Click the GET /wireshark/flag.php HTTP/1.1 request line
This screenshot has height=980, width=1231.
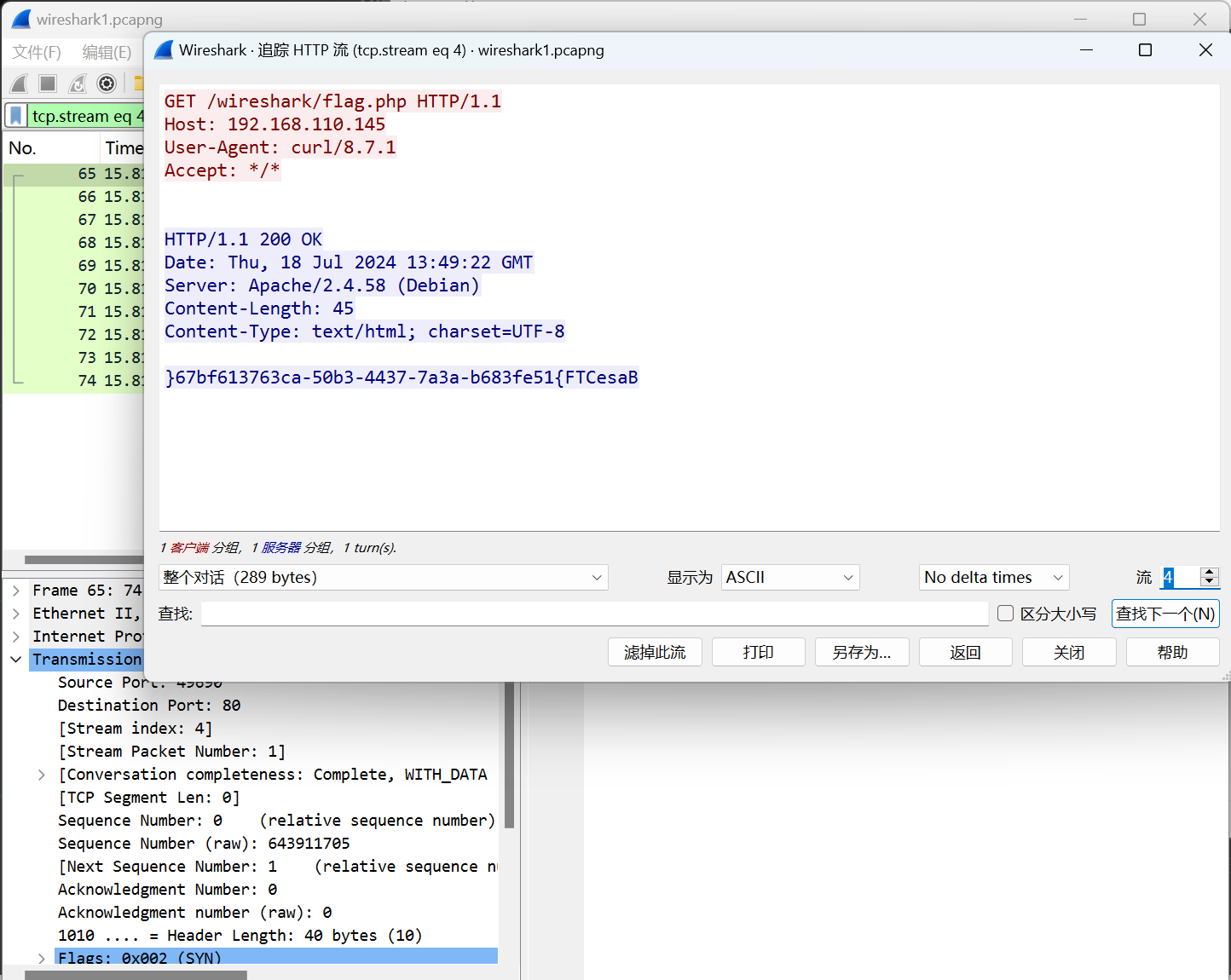pyautogui.click(x=332, y=101)
